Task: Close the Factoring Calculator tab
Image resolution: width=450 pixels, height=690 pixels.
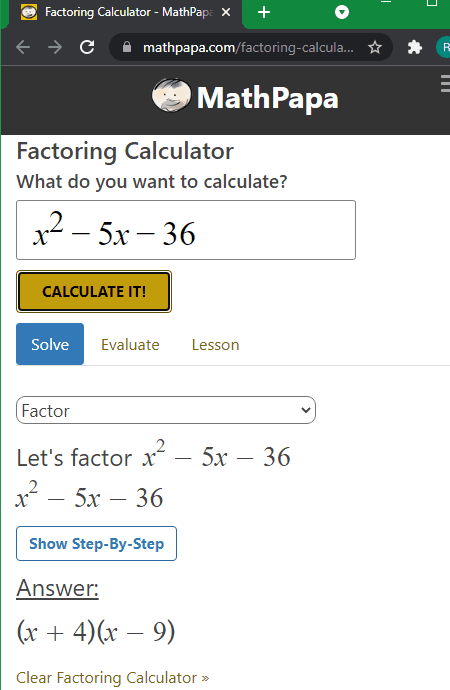Action: tap(226, 12)
